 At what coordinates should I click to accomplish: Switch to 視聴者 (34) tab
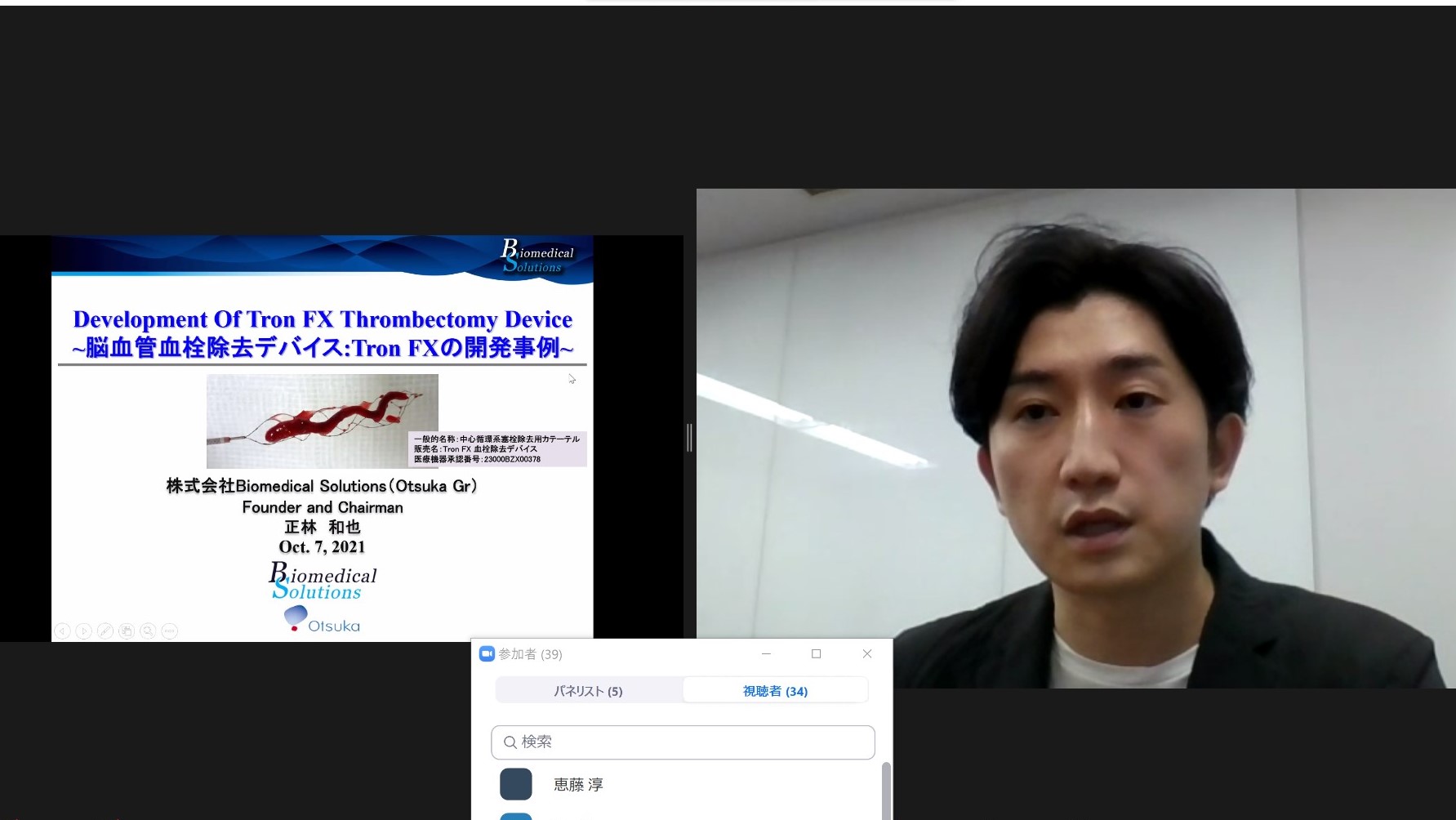pos(775,691)
